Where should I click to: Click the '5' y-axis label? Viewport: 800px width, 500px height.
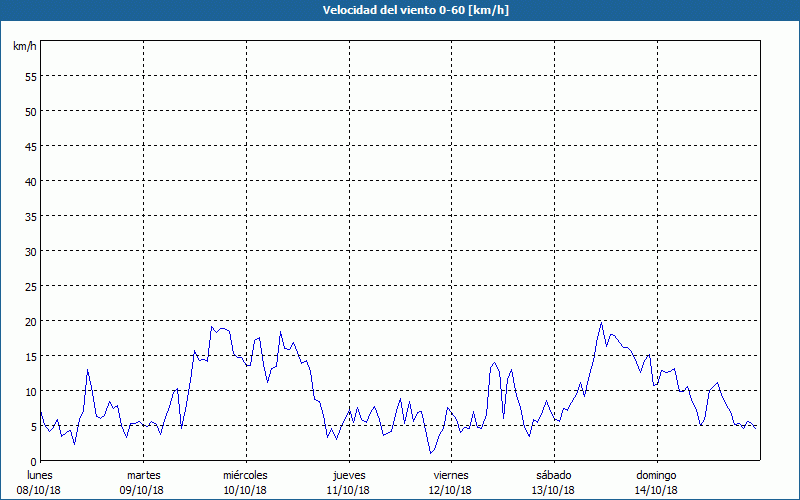[34, 427]
